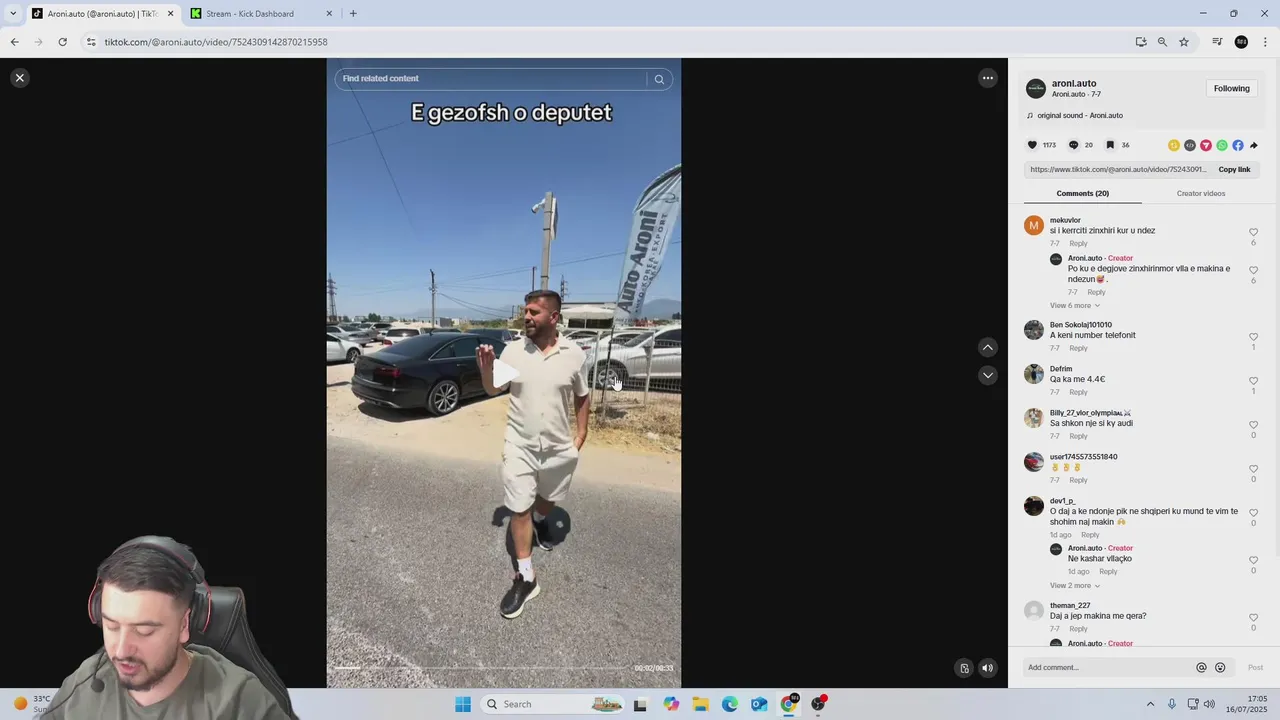Reload the TikTok page
The height and width of the screenshot is (720, 1280).
pyautogui.click(x=62, y=42)
